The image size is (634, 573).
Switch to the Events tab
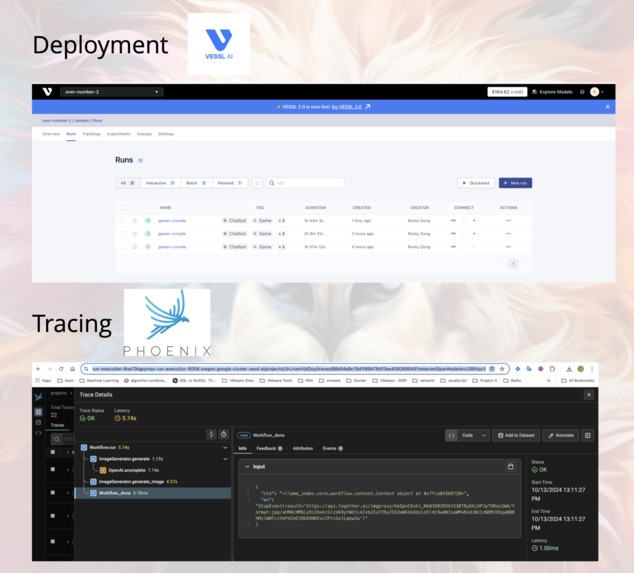point(333,448)
